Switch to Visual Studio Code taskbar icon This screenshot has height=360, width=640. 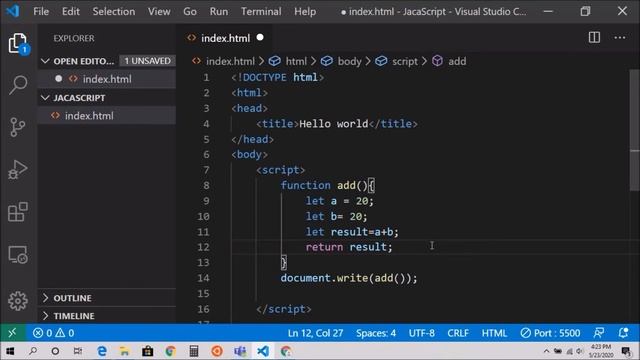click(263, 351)
